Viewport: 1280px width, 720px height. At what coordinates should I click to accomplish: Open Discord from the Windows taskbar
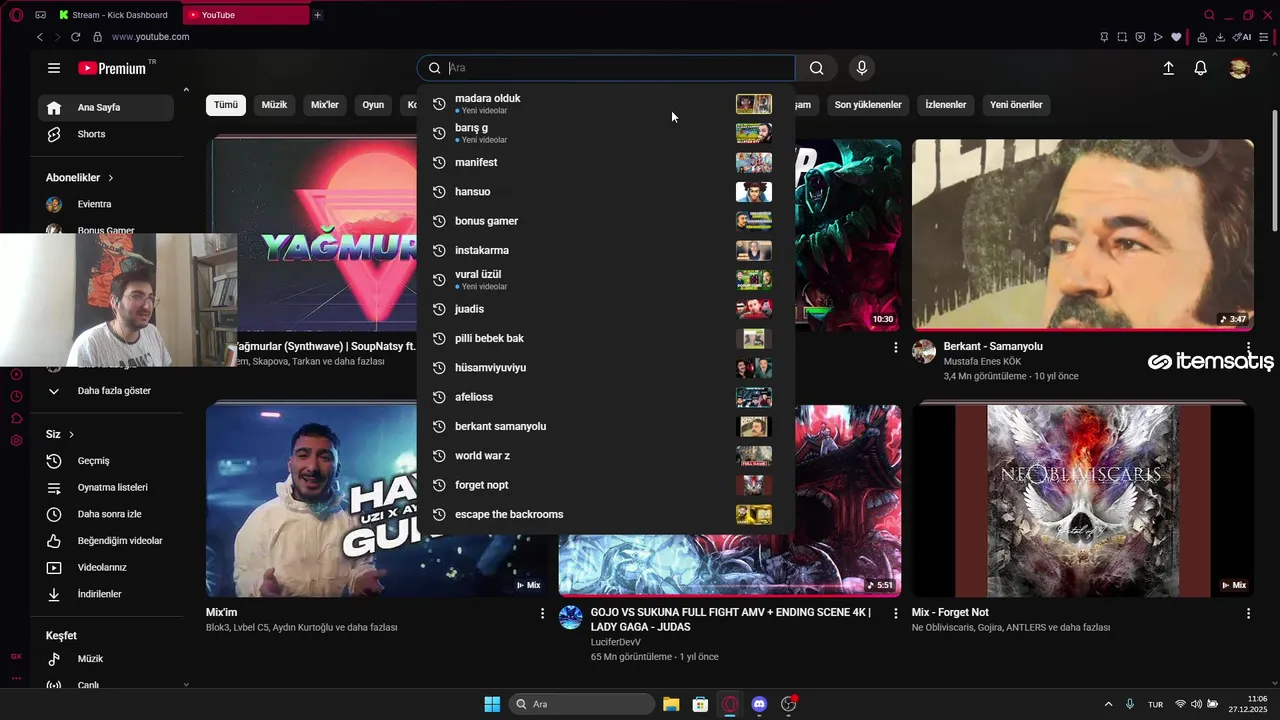759,704
